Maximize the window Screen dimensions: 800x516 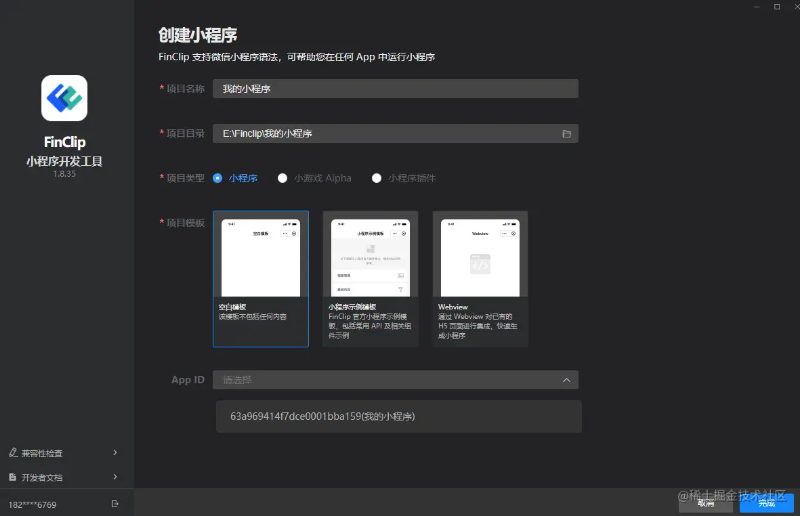point(777,7)
